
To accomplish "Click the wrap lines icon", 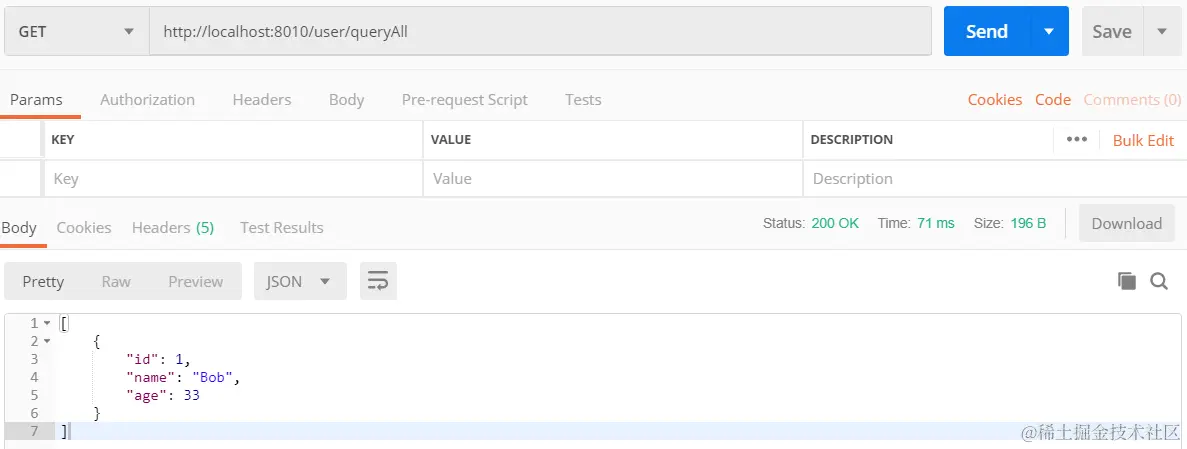I will [x=378, y=281].
